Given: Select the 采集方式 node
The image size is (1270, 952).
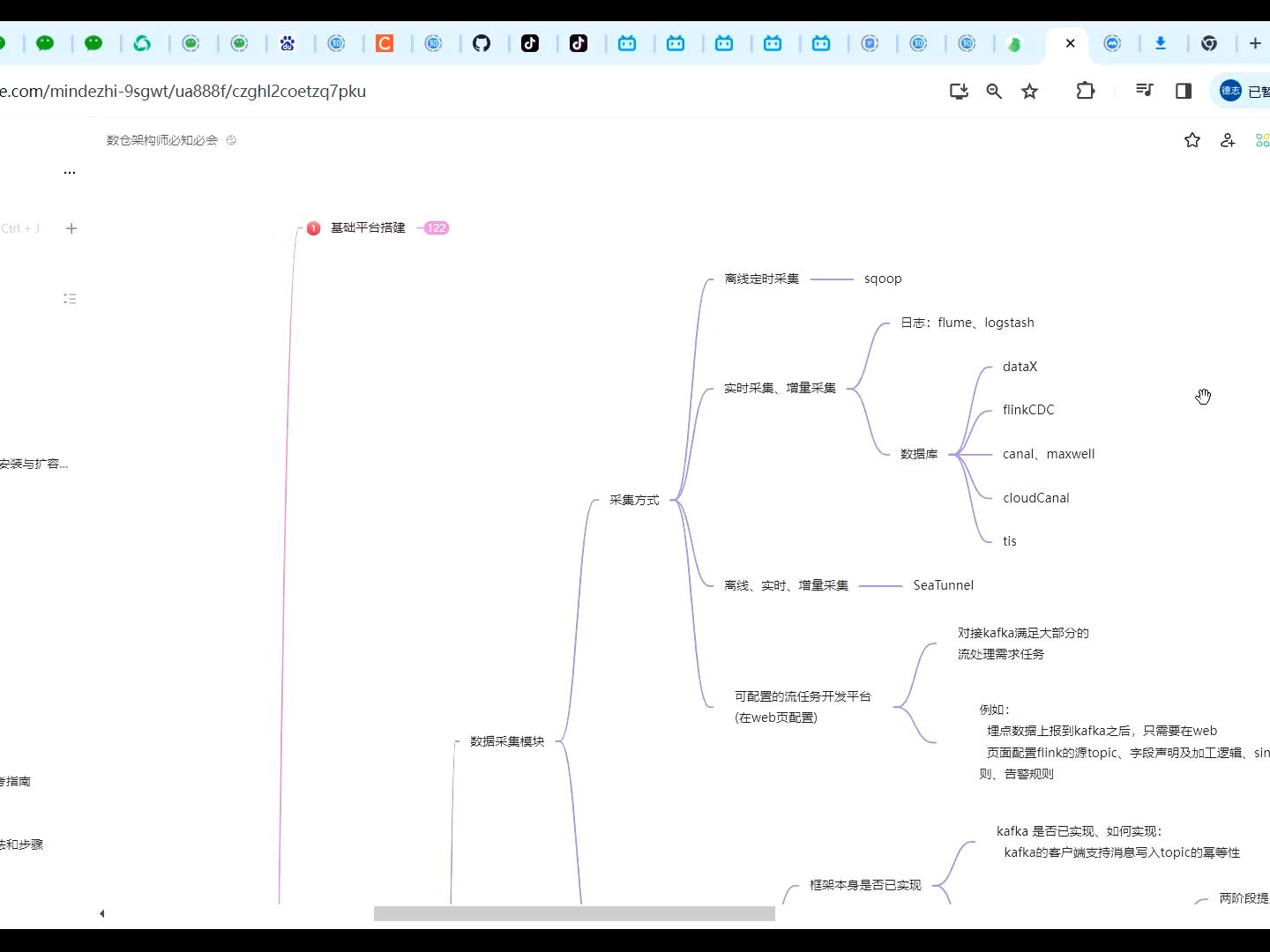Looking at the screenshot, I should (634, 500).
